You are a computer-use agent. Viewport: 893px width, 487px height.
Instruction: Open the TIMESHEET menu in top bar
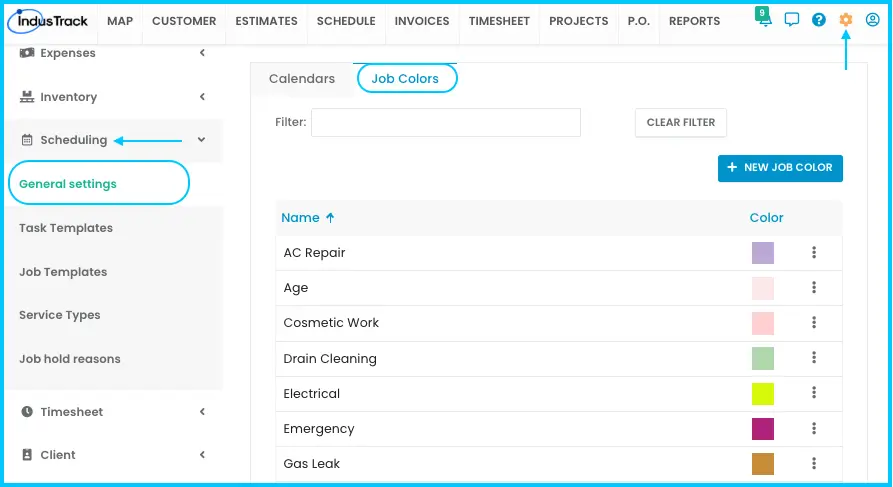(x=499, y=21)
